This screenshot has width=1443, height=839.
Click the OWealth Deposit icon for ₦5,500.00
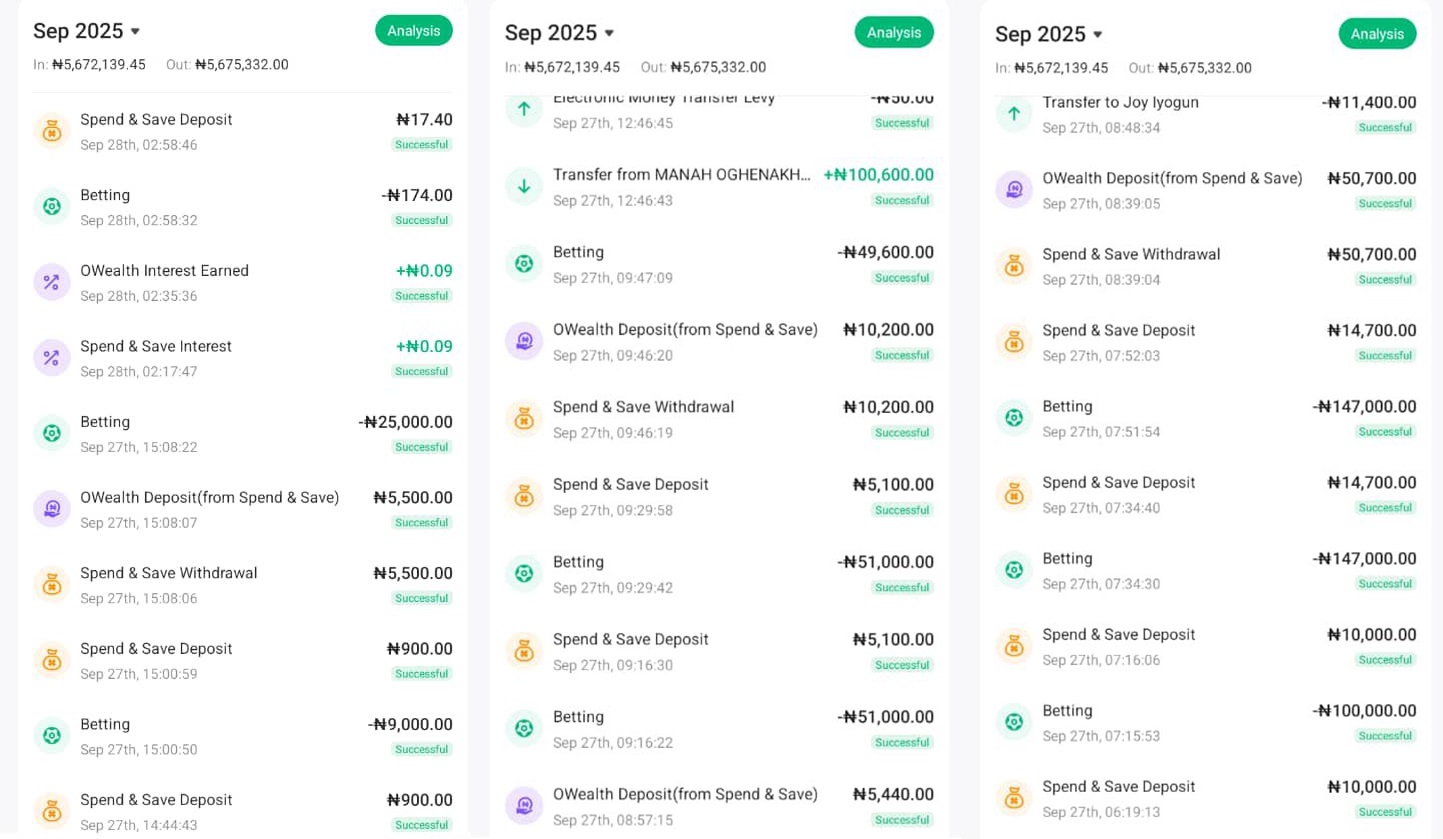pyautogui.click(x=52, y=509)
